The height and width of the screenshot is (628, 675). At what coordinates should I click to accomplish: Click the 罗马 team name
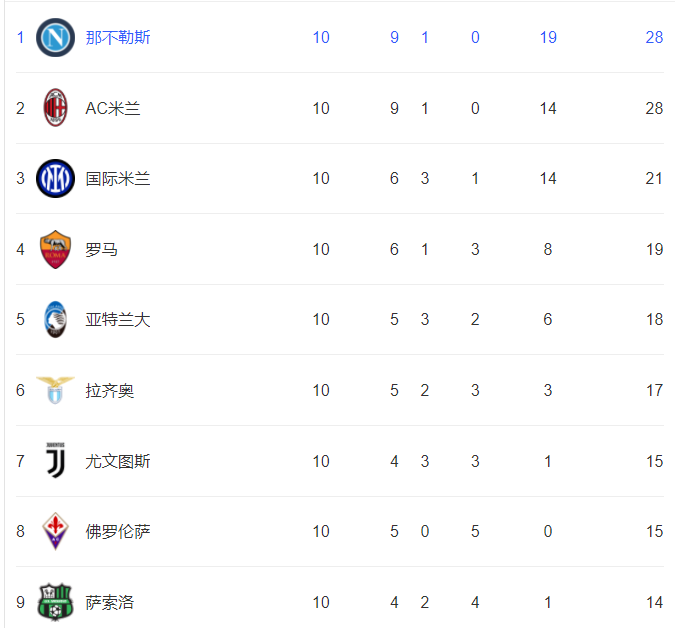click(101, 249)
